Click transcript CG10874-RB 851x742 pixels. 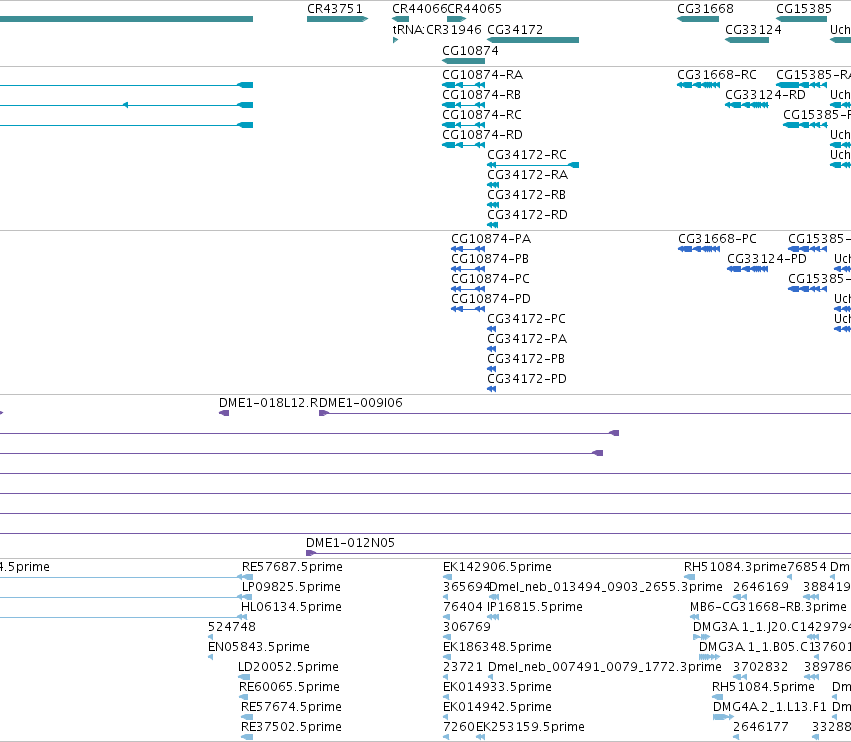[x=481, y=94]
